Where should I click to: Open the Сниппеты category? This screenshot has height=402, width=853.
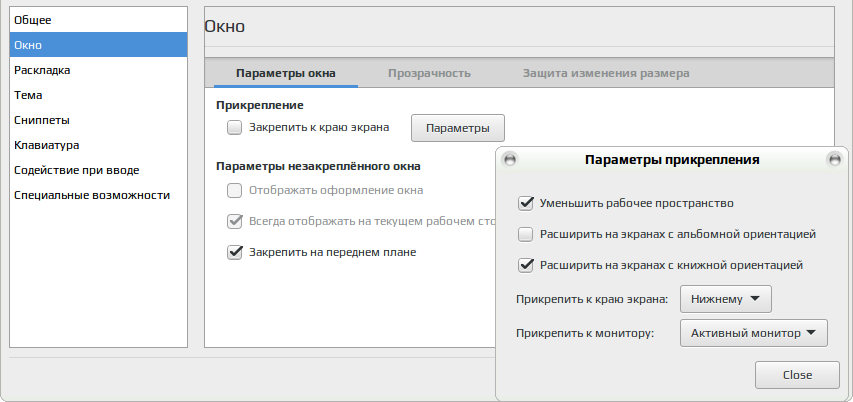click(98, 120)
